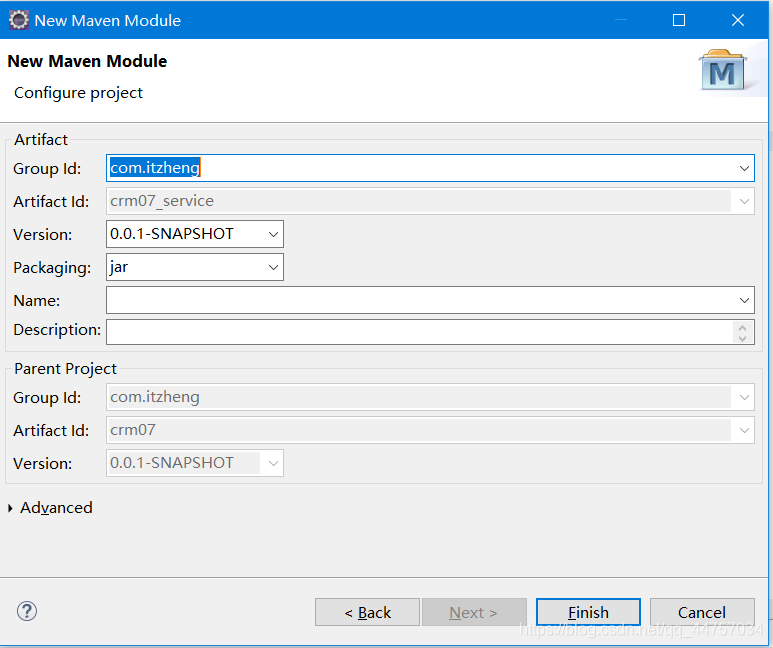Image resolution: width=773 pixels, height=648 pixels.
Task: Cancel the New Maven Module wizard
Action: click(702, 612)
